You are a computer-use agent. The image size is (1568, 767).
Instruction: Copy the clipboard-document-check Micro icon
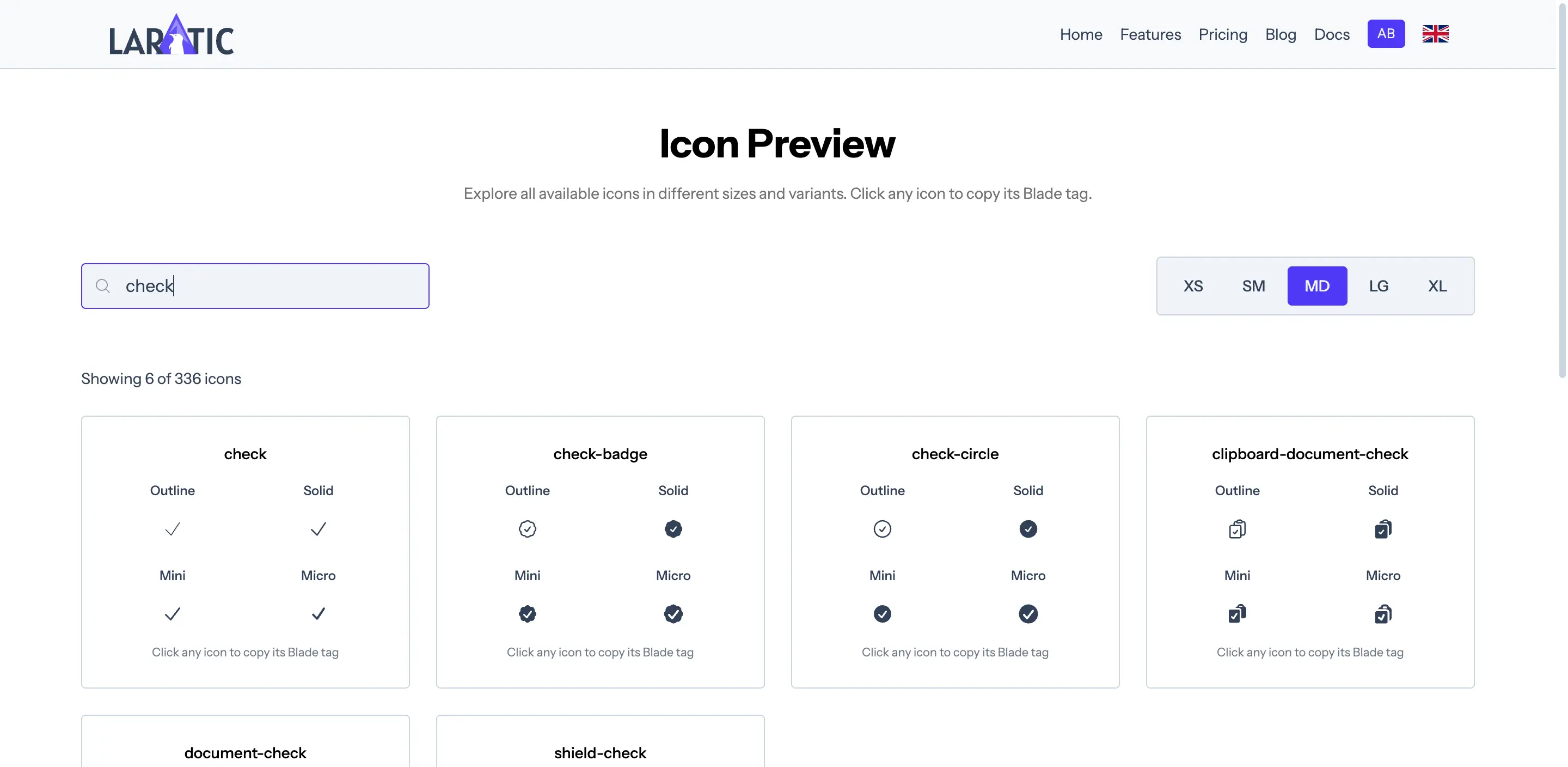(x=1383, y=613)
